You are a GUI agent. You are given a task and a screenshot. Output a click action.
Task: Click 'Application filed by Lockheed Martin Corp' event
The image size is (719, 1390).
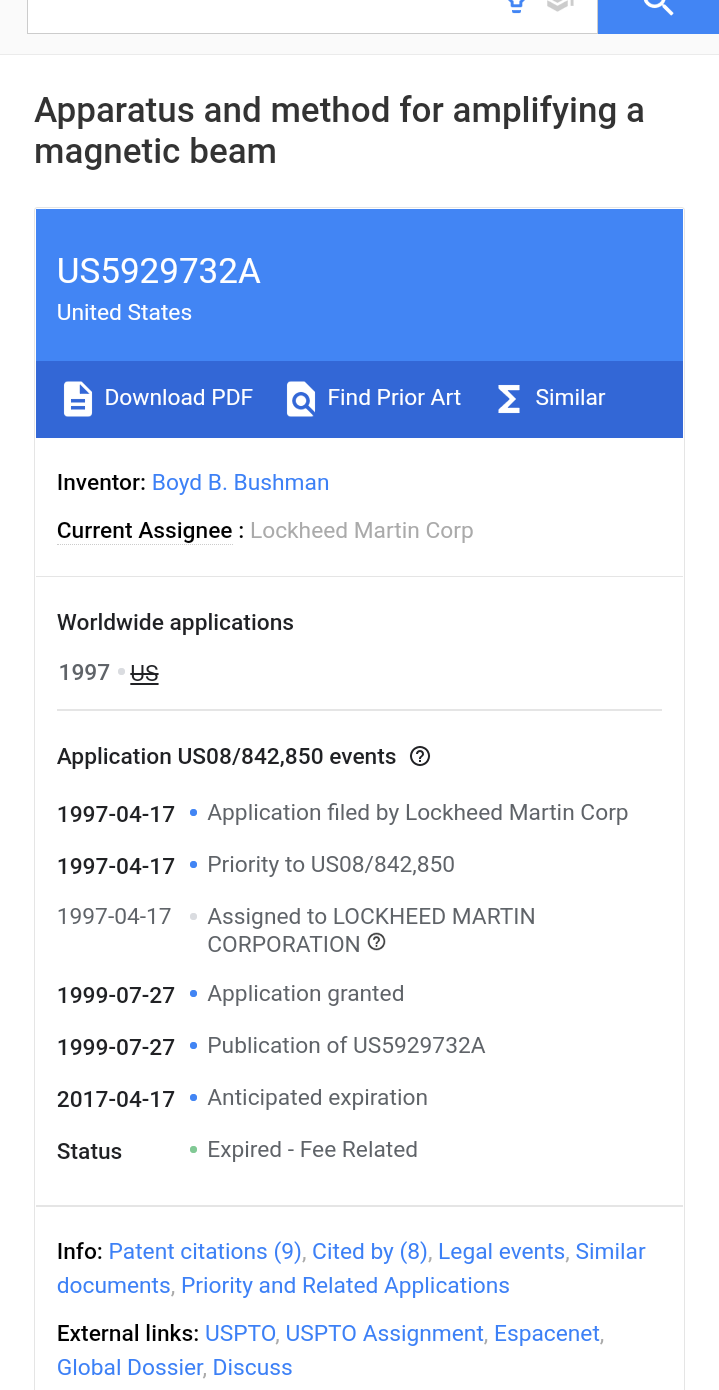[418, 812]
